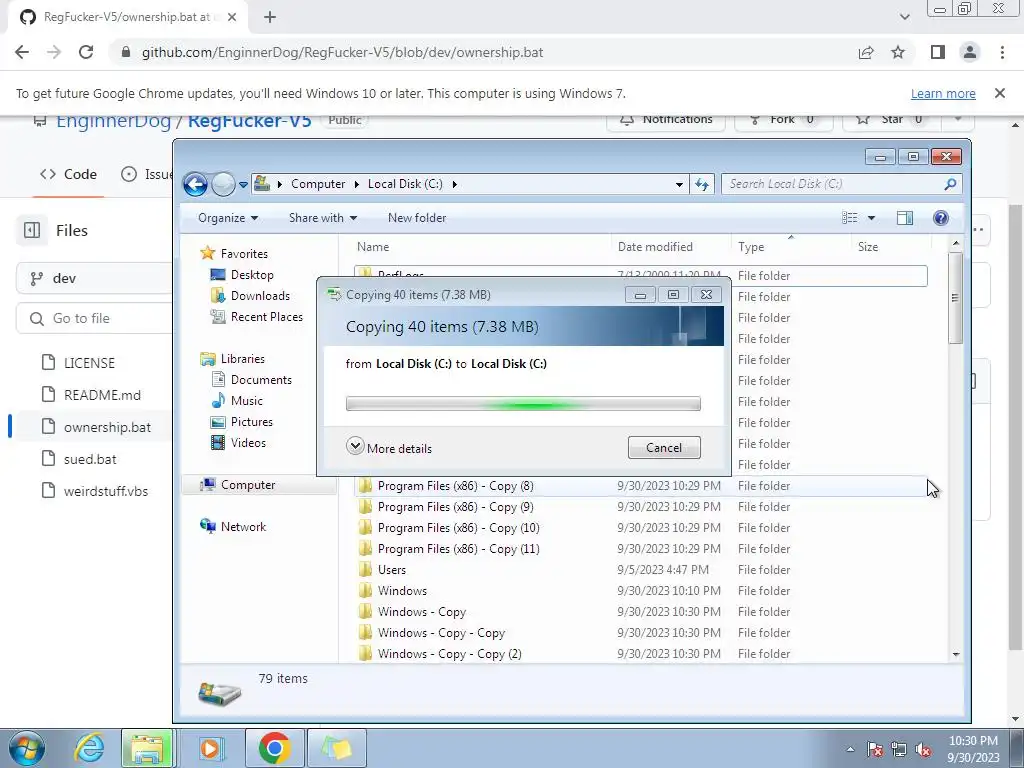Click the Explorer scroll down arrow
Viewport: 1024px width, 768px height.
coord(956,654)
